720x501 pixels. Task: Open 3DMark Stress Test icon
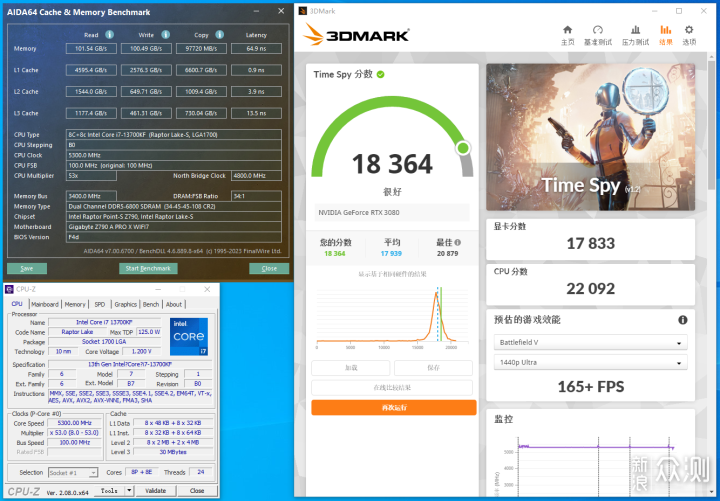pos(636,30)
